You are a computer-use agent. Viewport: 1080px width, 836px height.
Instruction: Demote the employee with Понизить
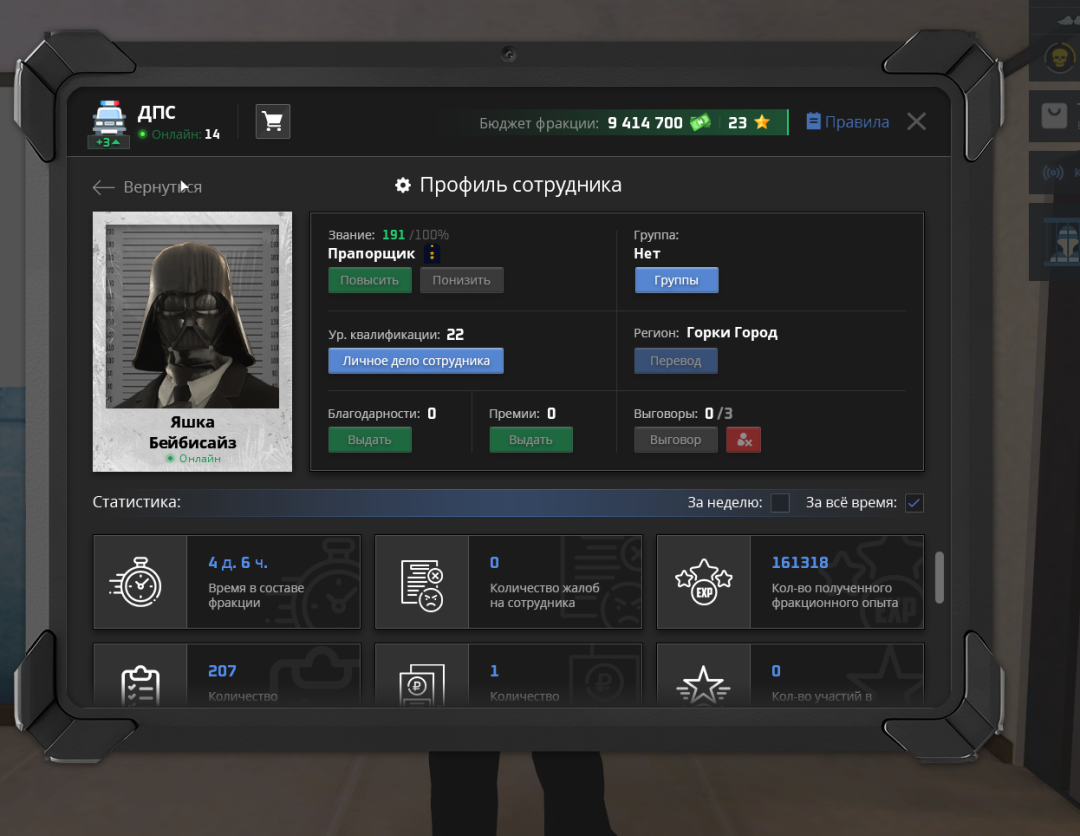pos(461,280)
